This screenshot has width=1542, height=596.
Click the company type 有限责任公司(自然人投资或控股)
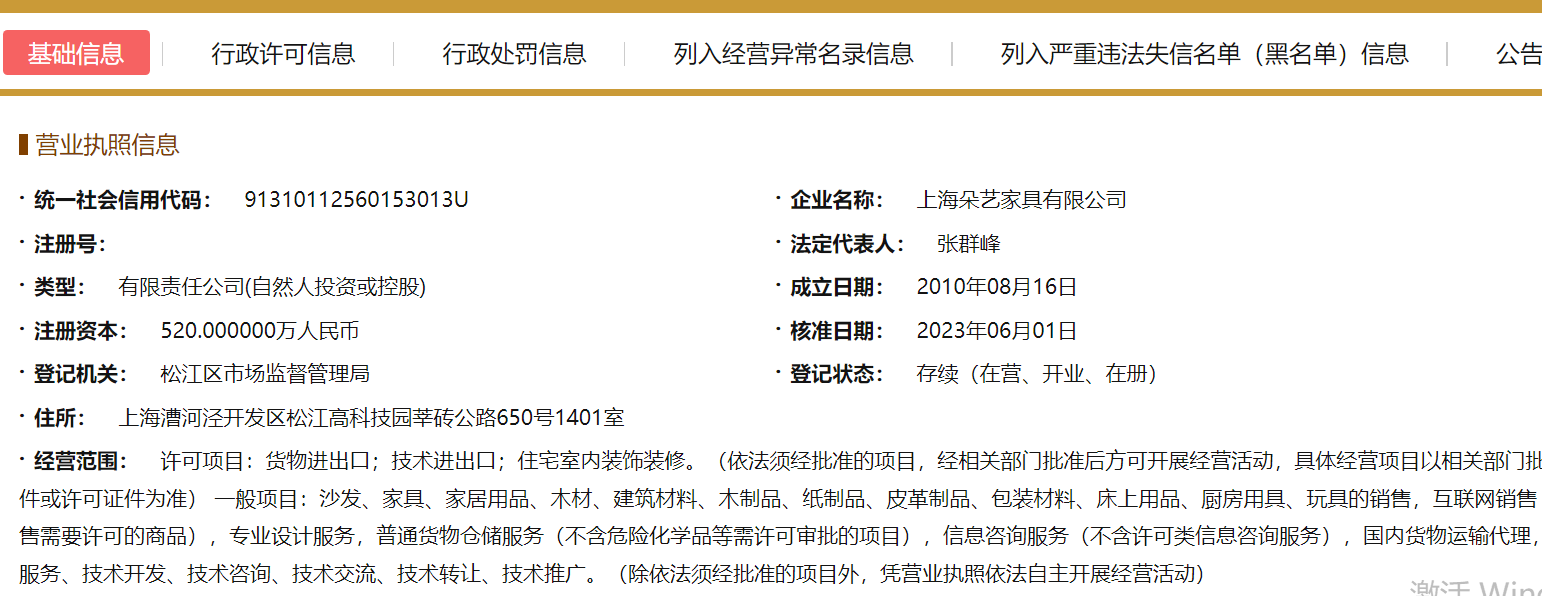point(272,288)
